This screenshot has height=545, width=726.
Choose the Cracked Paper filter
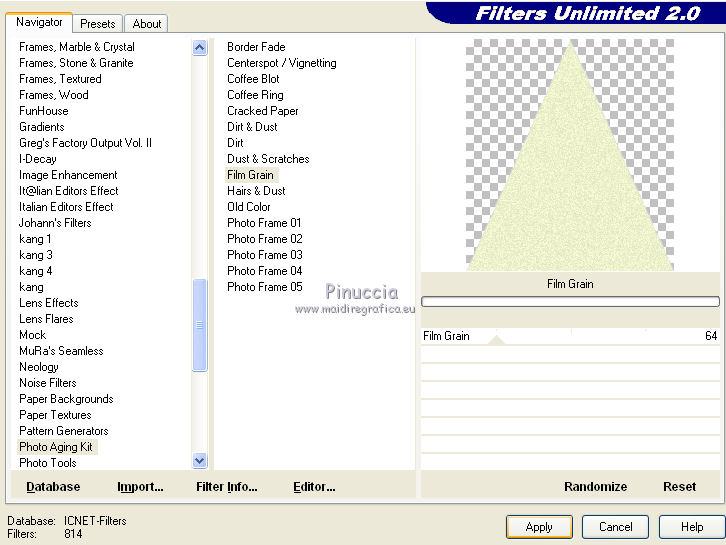click(x=263, y=111)
